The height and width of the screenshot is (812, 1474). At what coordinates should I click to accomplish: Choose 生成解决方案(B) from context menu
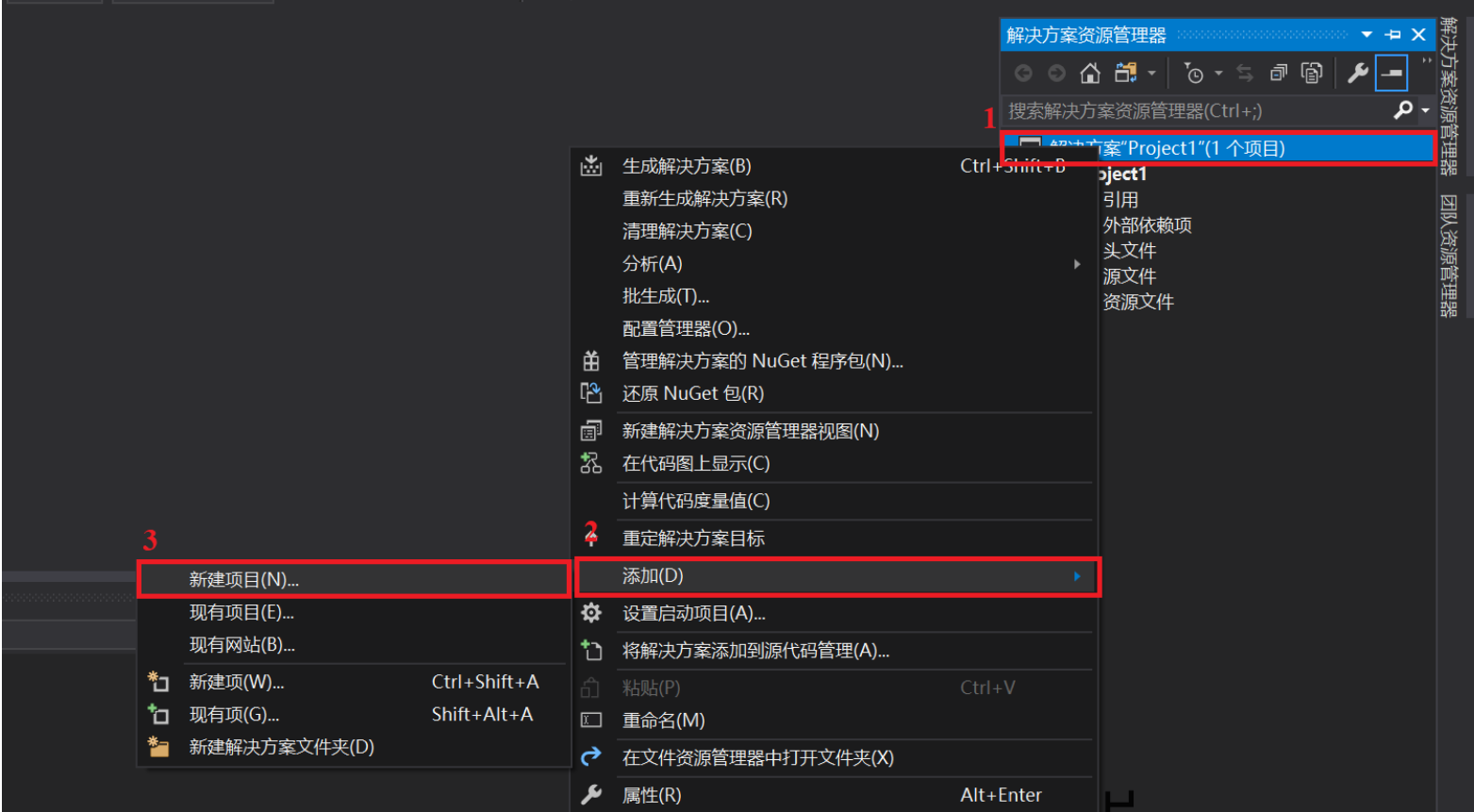[835, 166]
